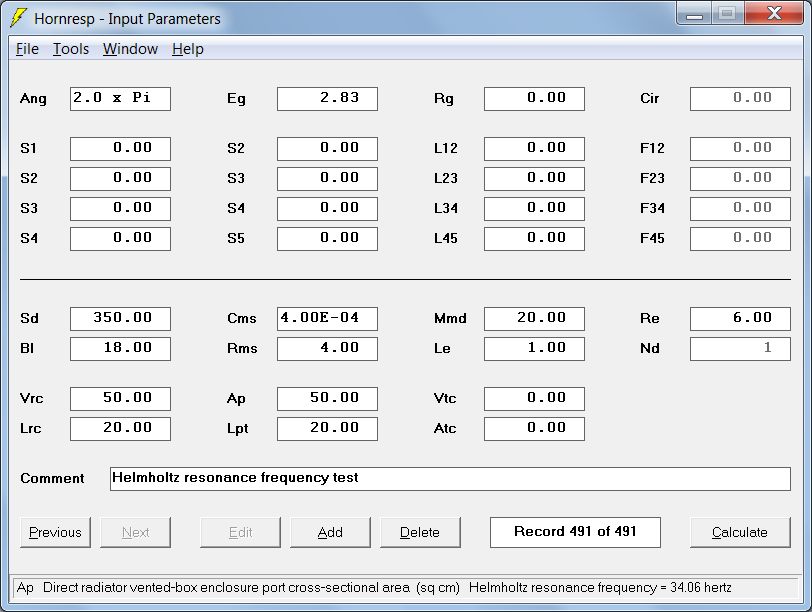Select the Lrc field with 20.00

[x=120, y=429]
